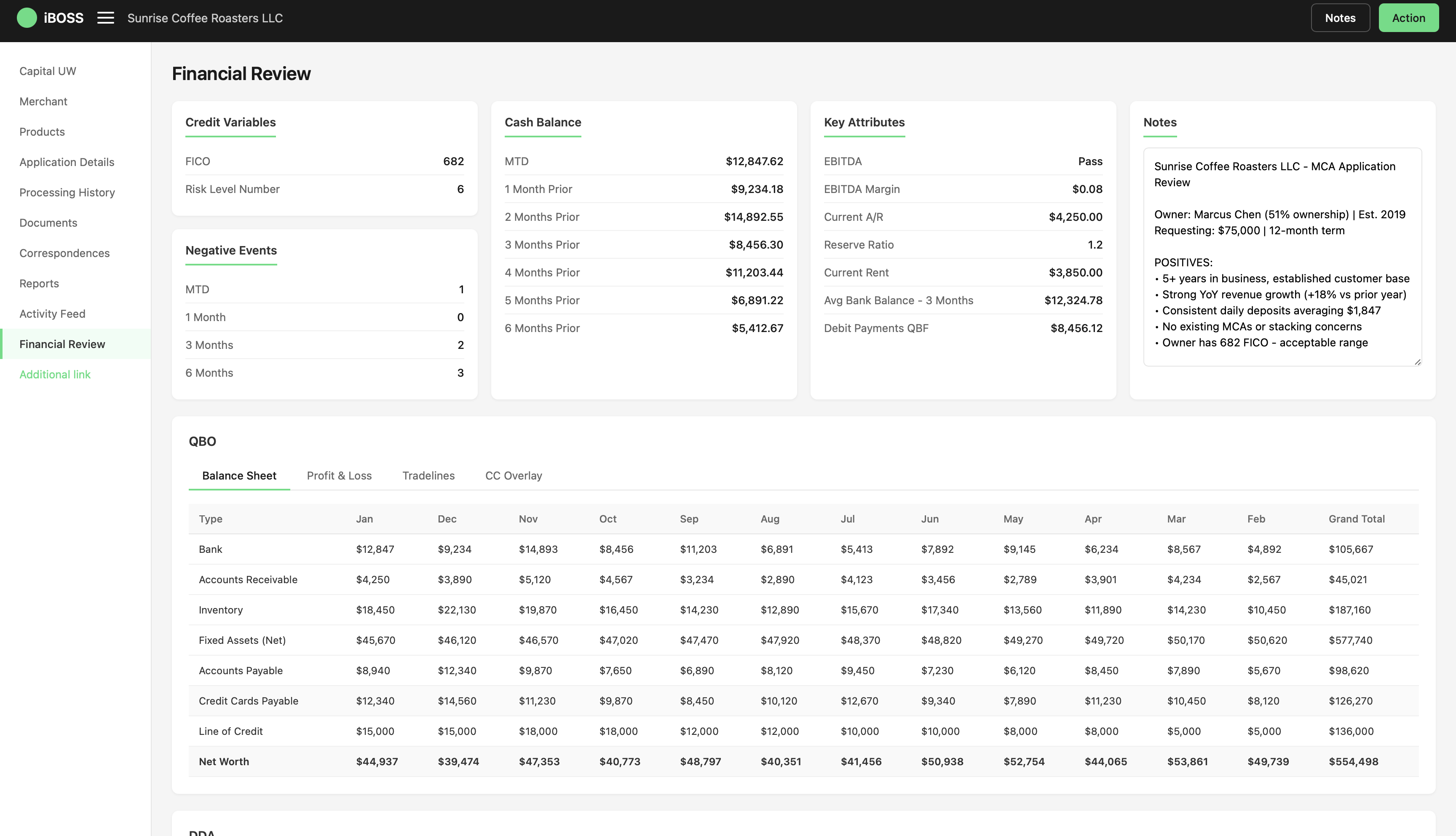This screenshot has width=1456, height=836.
Task: Open Application Details
Action: [67, 162]
